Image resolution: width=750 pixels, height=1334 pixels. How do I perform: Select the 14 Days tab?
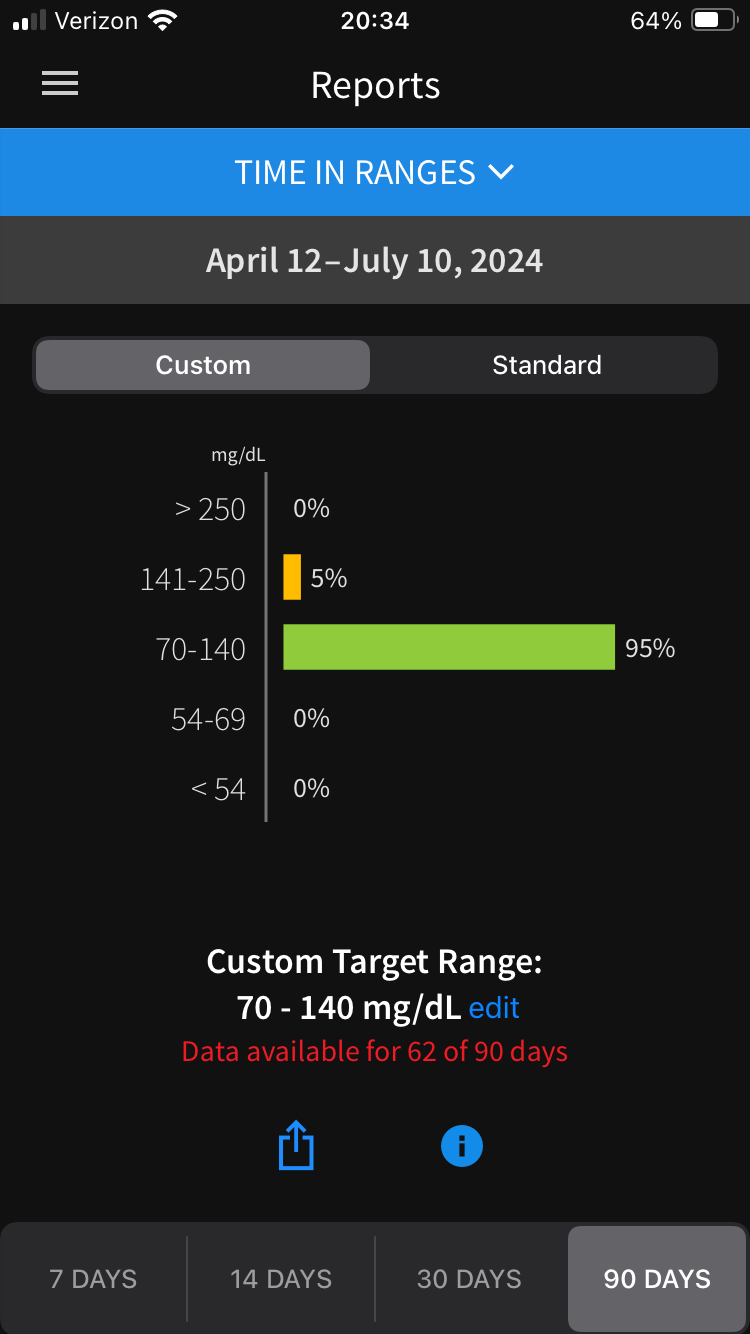[x=281, y=1279]
